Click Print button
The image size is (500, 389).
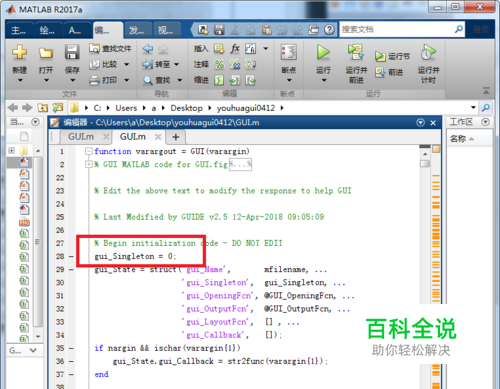[x=103, y=80]
